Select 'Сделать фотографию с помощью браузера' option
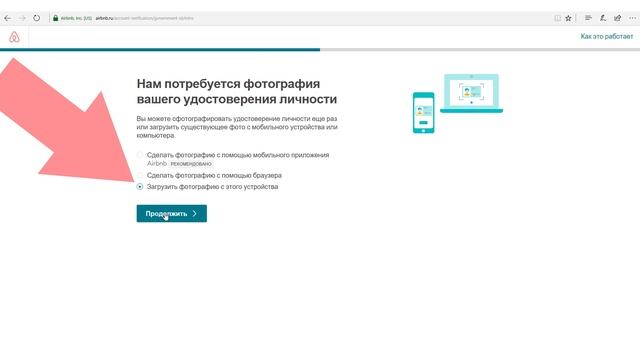 point(140,175)
